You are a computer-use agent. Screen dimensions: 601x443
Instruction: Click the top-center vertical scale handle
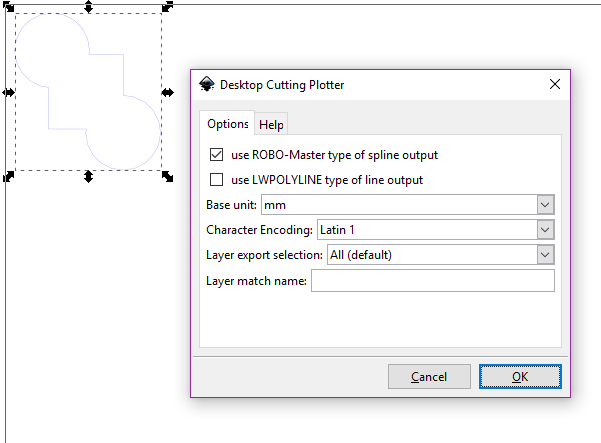(x=89, y=7)
